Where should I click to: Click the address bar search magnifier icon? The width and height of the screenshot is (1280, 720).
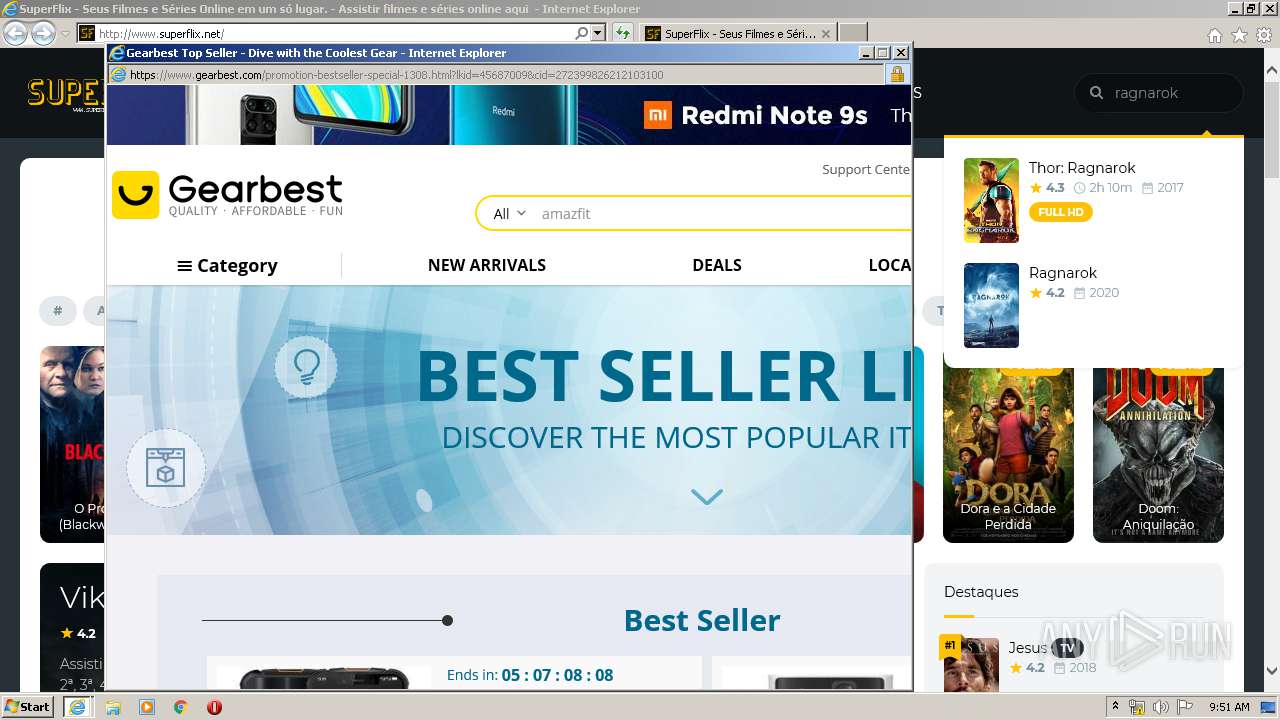(581, 33)
